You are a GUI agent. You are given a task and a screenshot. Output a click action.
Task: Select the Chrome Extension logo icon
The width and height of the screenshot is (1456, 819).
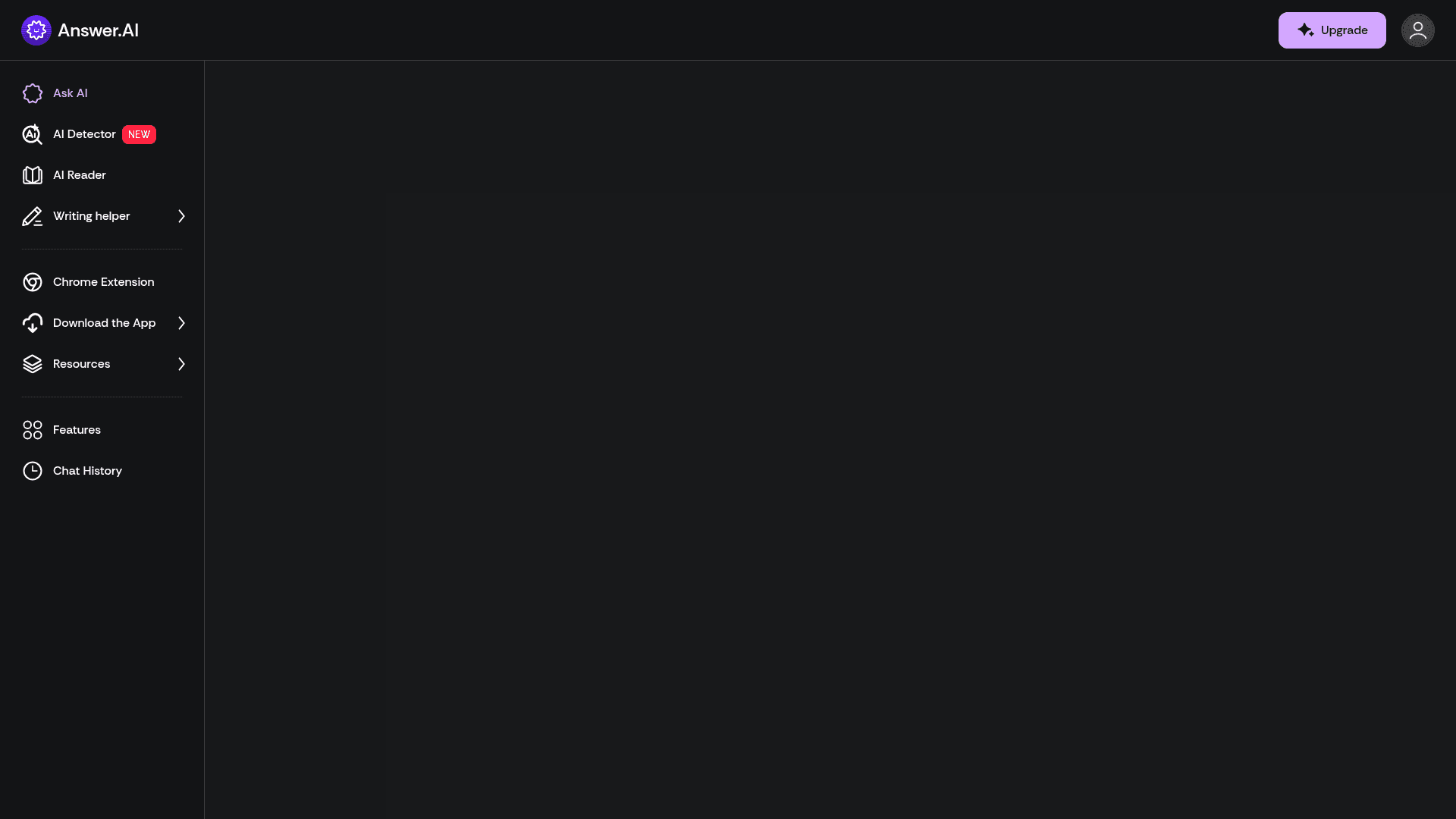point(33,282)
